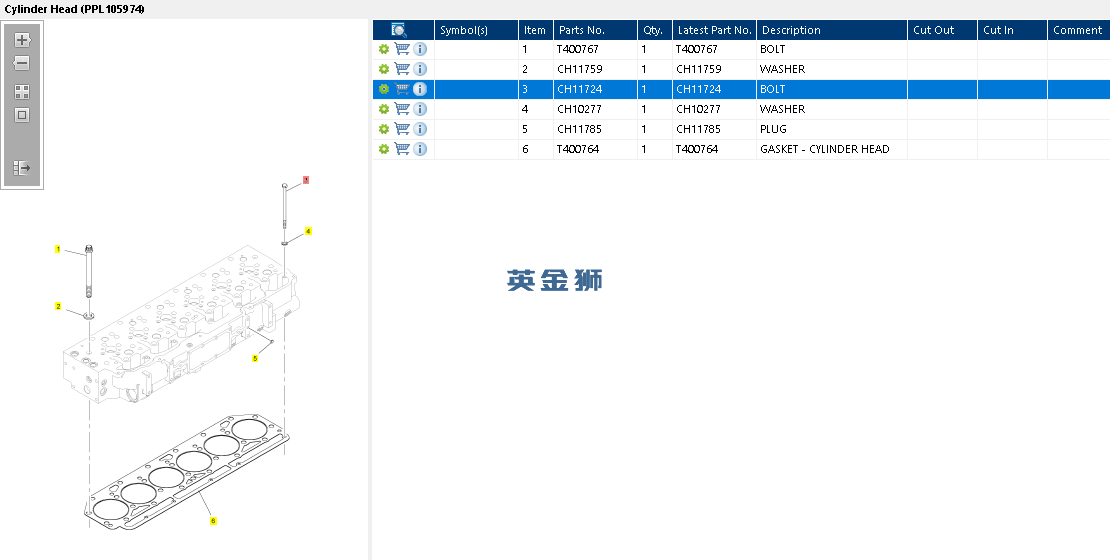Click the search magnifier icon in table header
This screenshot has height=560, width=1110.
coord(399,30)
